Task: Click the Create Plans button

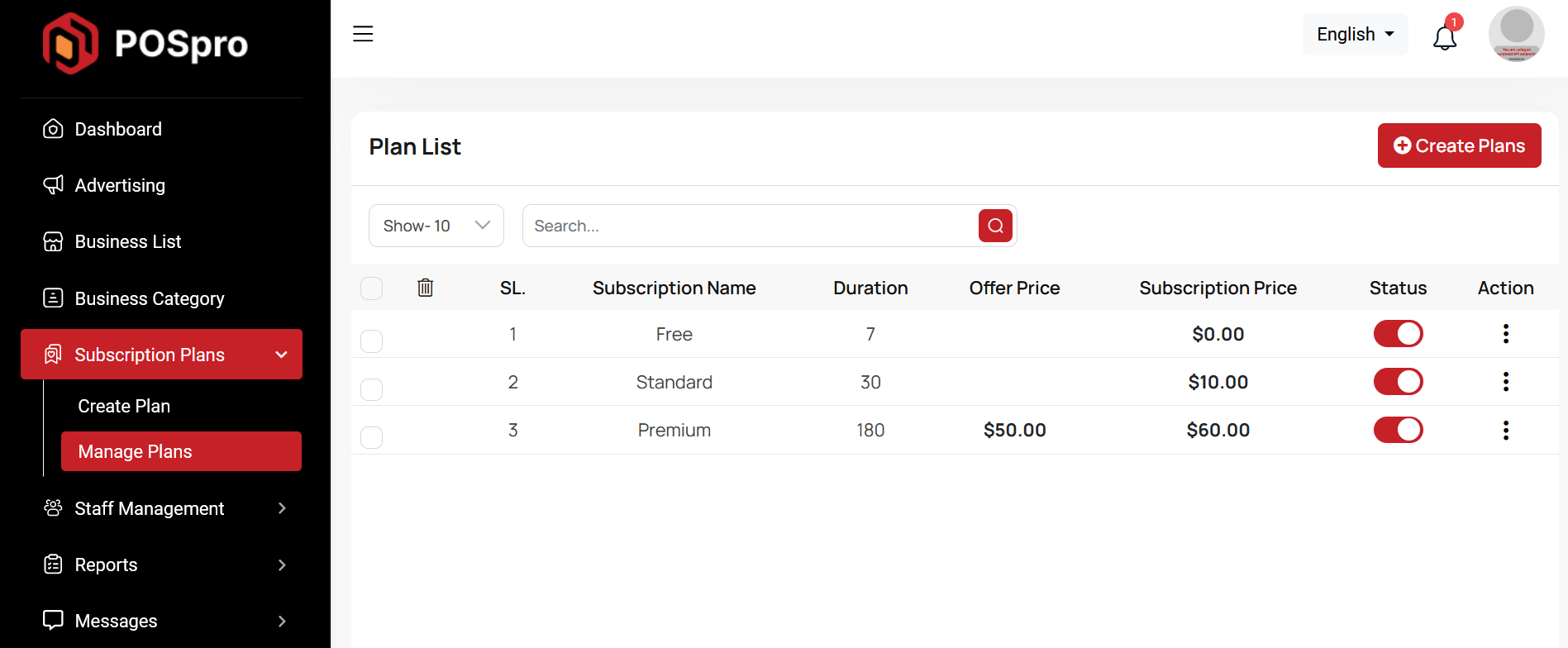Action: 1459,145
